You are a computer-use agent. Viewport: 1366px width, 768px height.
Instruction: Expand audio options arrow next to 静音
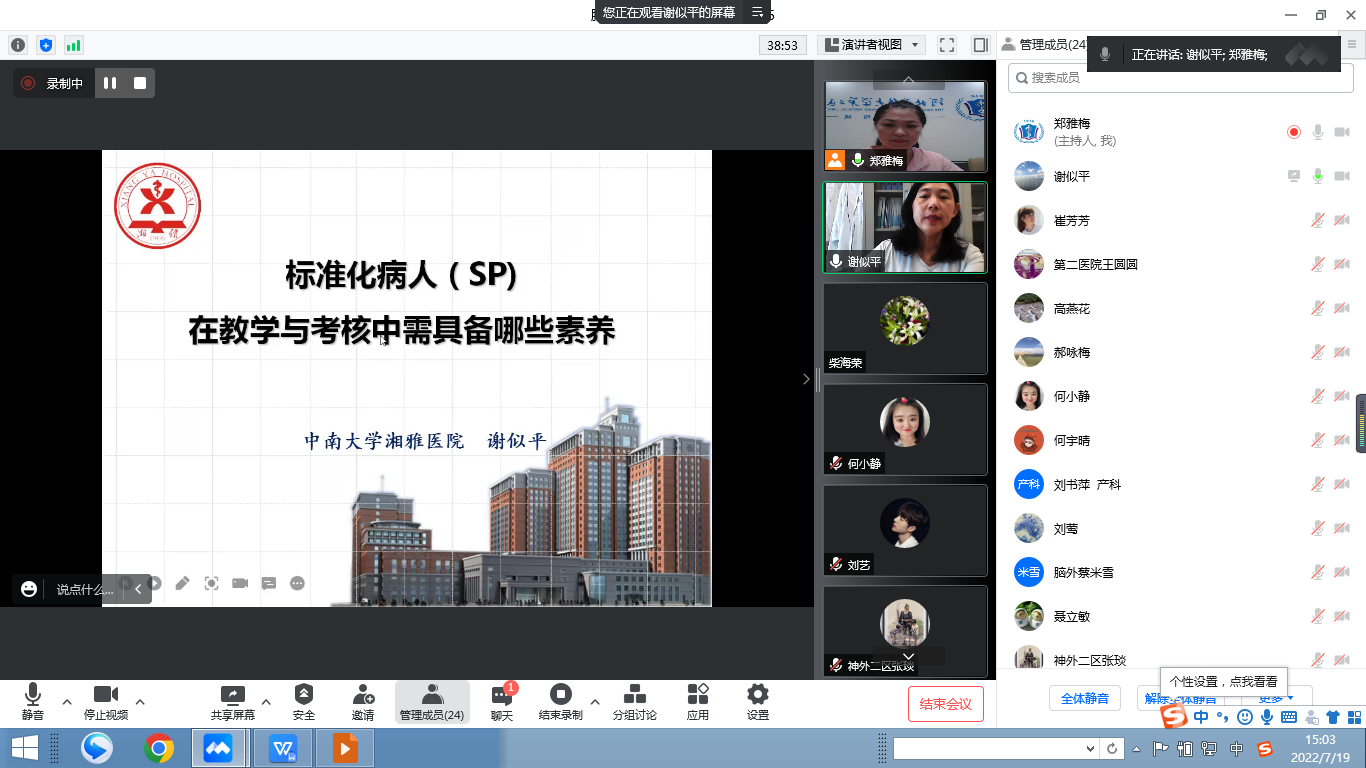[67, 702]
